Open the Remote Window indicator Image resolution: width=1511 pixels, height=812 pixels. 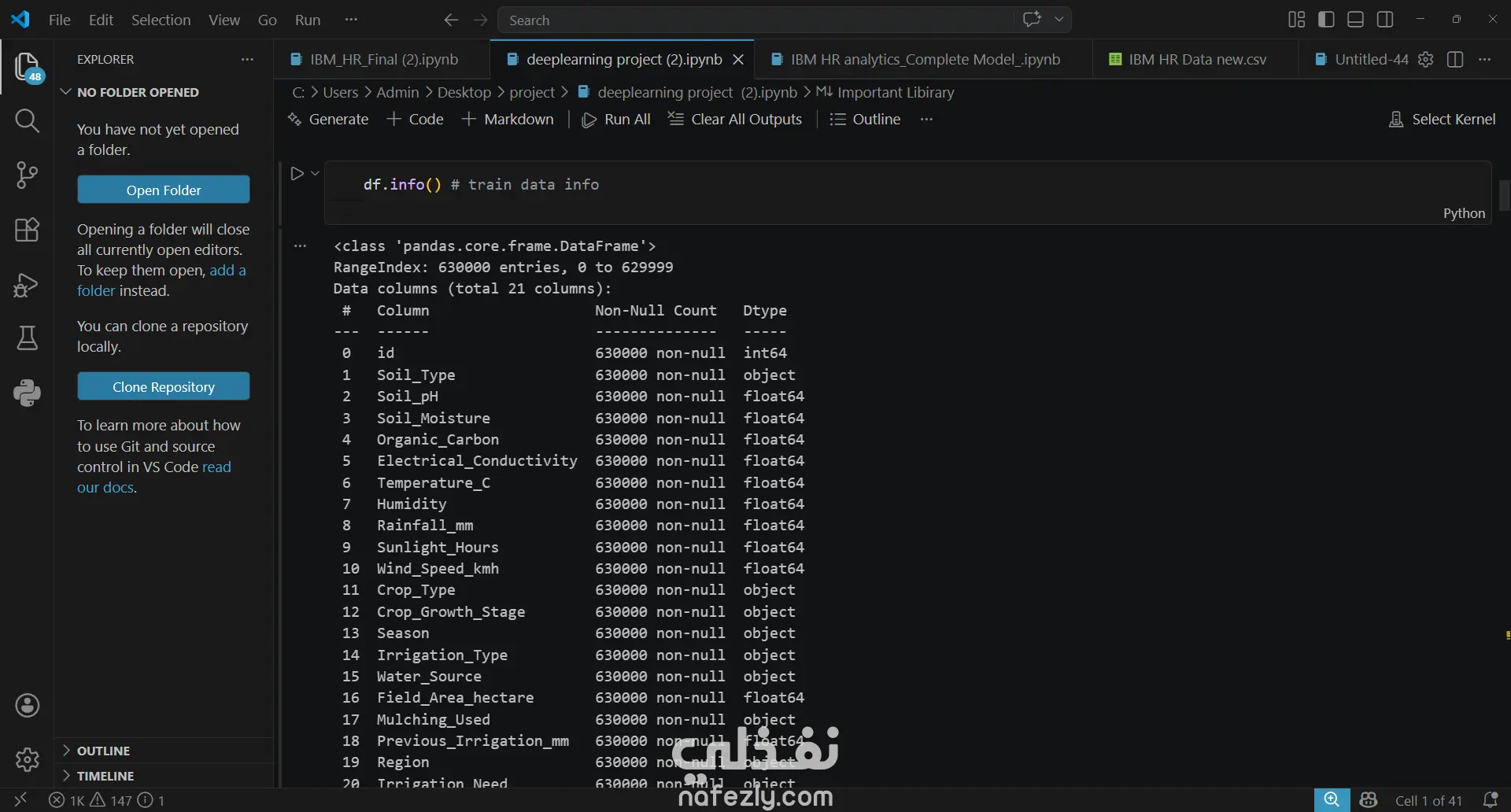20,800
